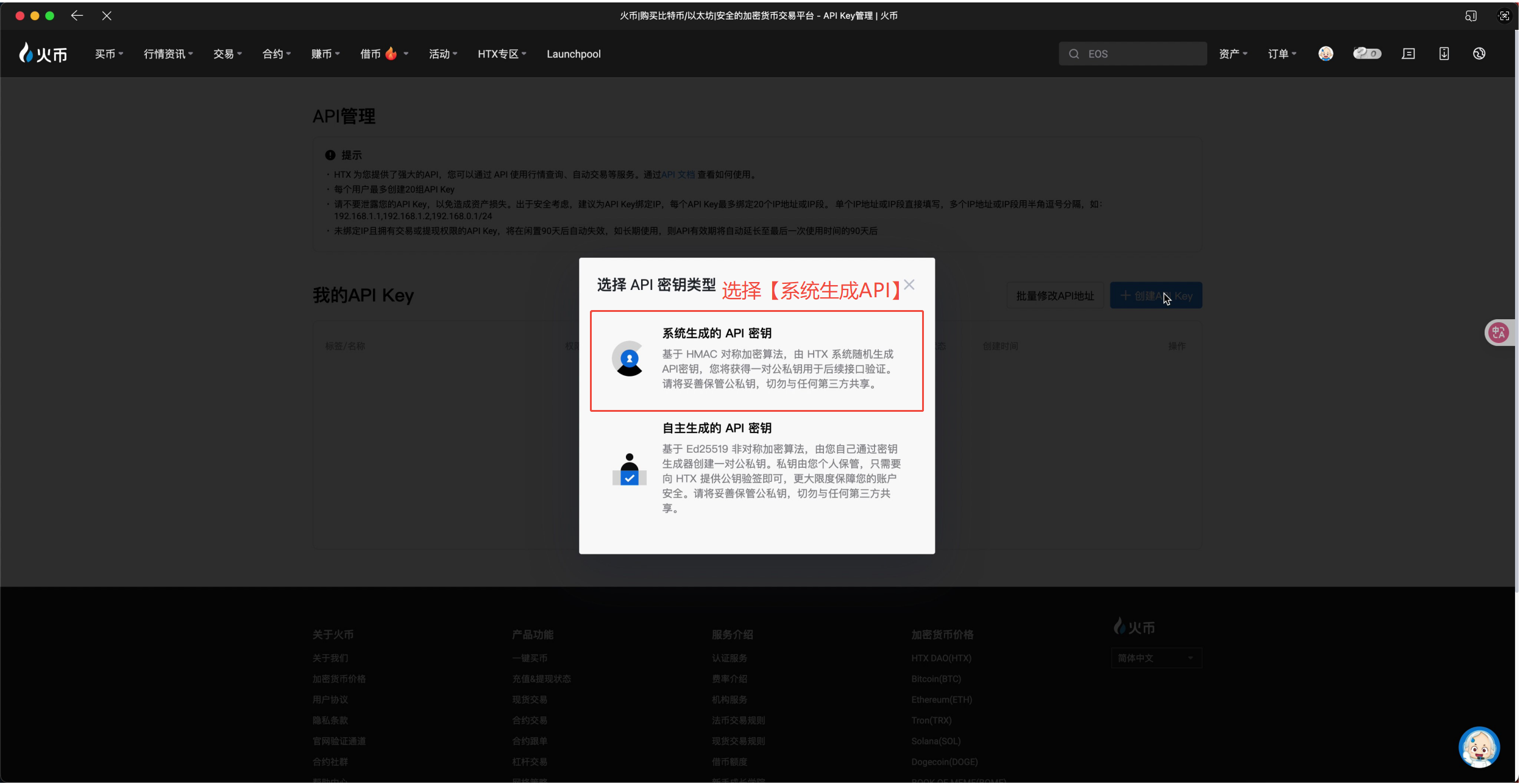Open footer link 机构服务

tap(730, 699)
